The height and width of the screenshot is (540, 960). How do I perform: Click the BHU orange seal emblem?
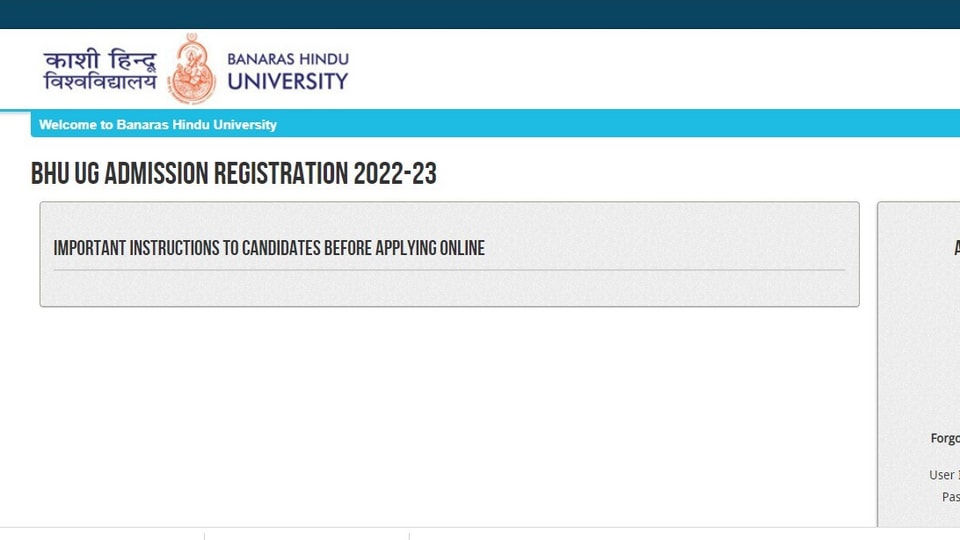pos(192,69)
